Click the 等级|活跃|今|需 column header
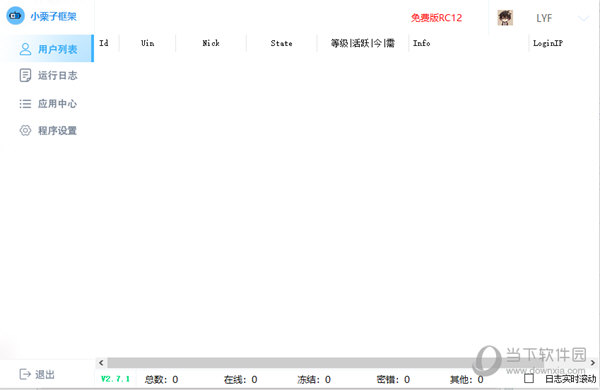This screenshot has height=390, width=600. (x=362, y=43)
